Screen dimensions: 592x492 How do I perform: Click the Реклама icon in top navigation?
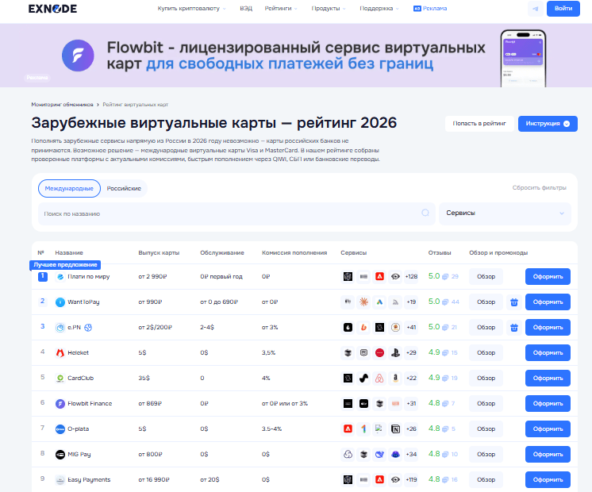tap(417, 8)
